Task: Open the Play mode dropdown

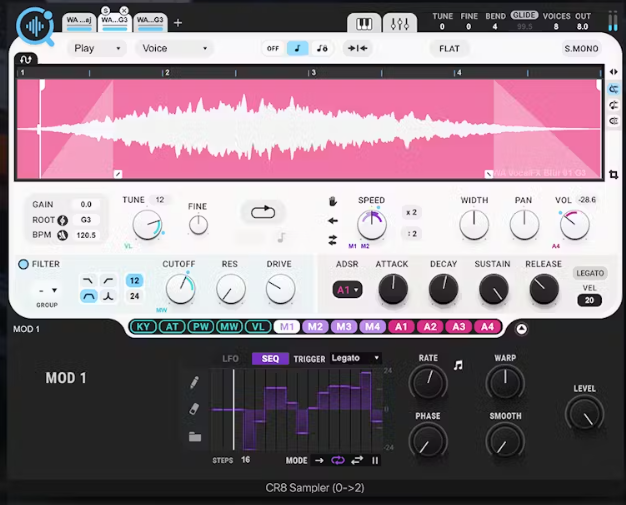Action: (x=97, y=48)
